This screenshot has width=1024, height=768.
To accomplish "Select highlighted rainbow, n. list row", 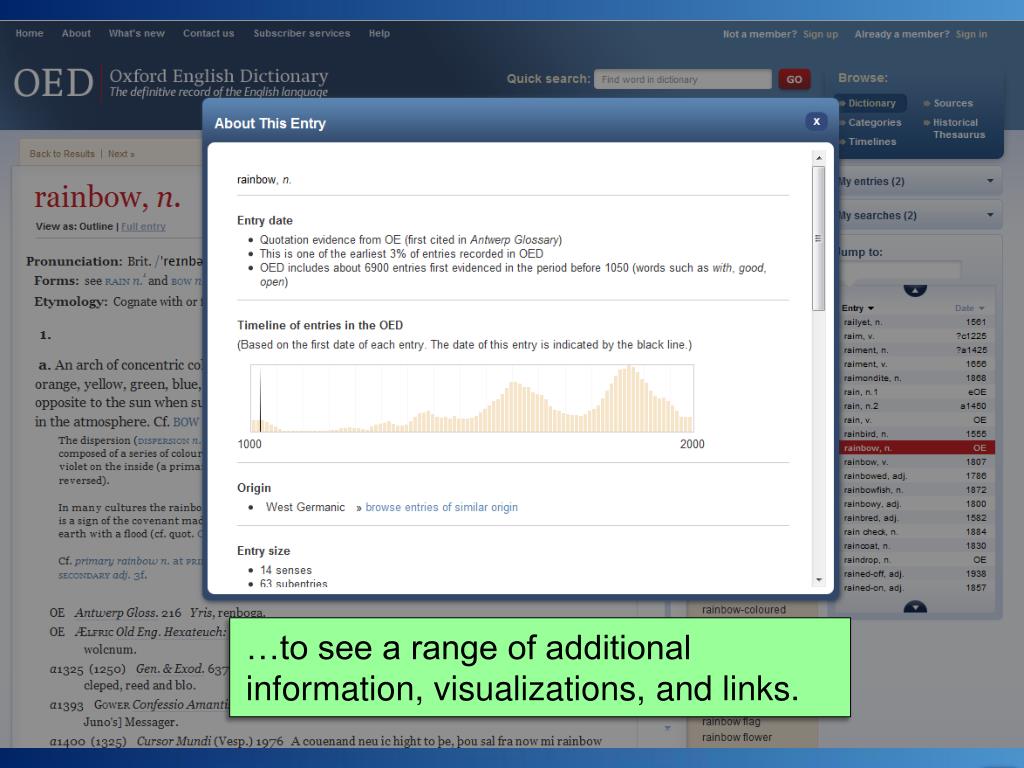I will pyautogui.click(x=917, y=448).
